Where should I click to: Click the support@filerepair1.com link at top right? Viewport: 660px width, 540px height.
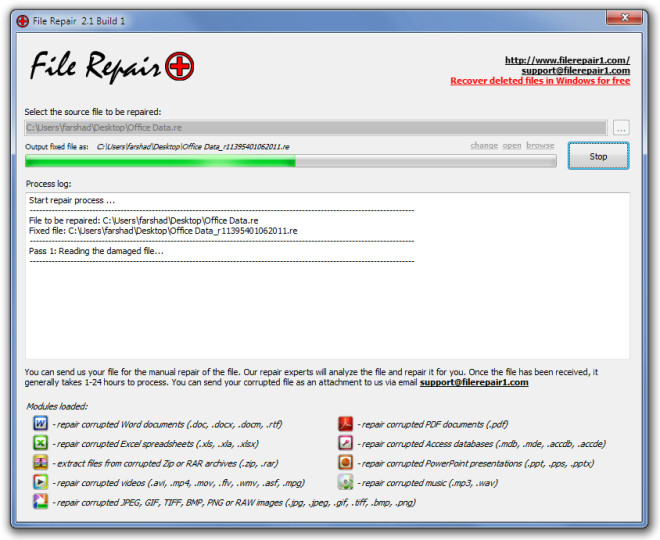[575, 71]
